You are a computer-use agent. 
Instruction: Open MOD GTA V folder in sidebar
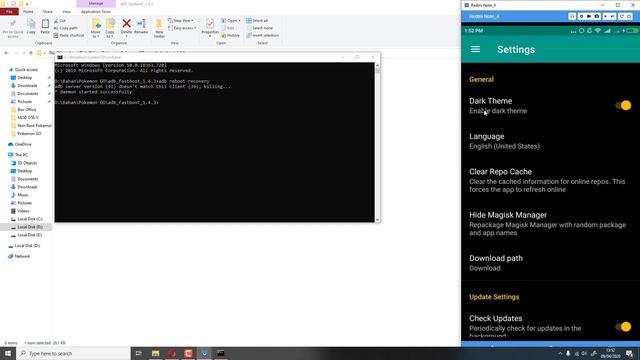tap(28, 118)
